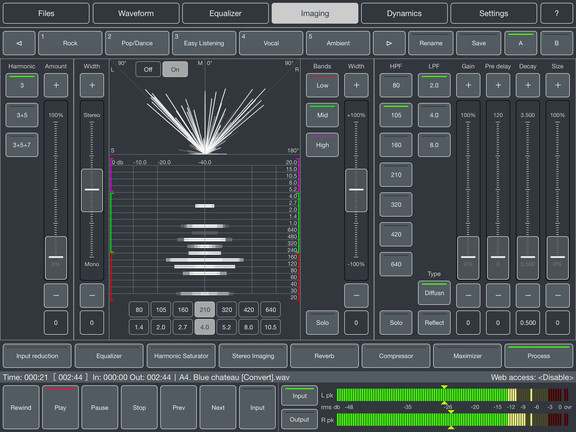Decrease Pre delay with minus button
Screen dimensions: 576x432
[498, 295]
